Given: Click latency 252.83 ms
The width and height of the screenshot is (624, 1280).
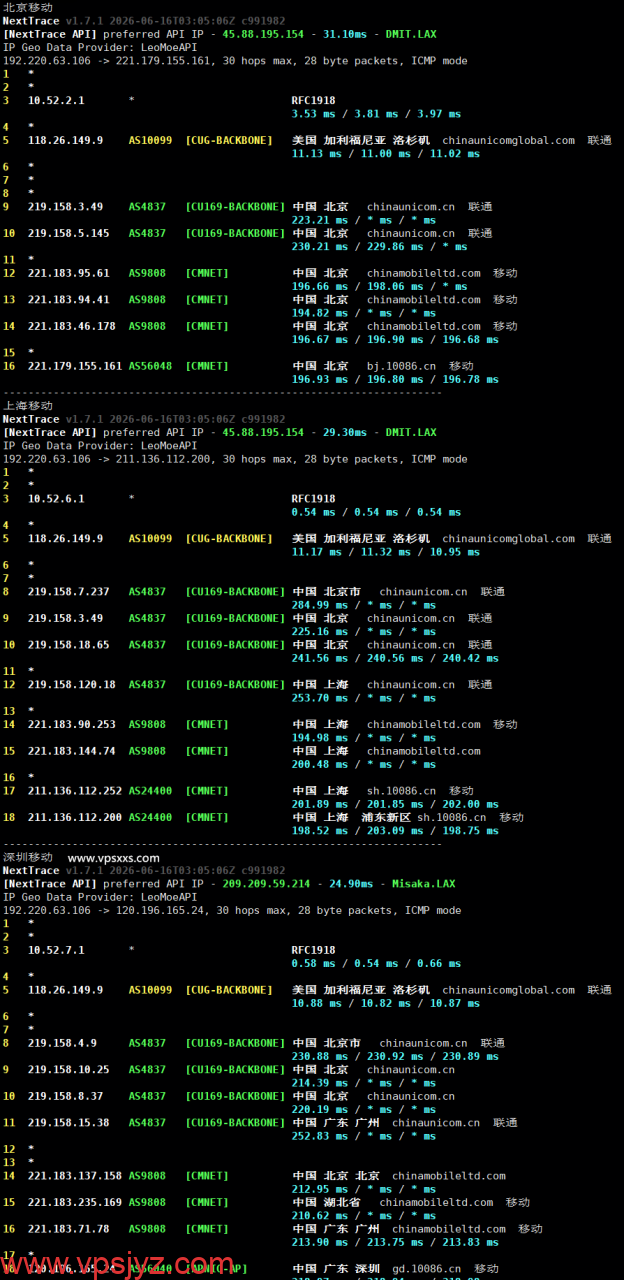Looking at the screenshot, I should click(x=320, y=1136).
